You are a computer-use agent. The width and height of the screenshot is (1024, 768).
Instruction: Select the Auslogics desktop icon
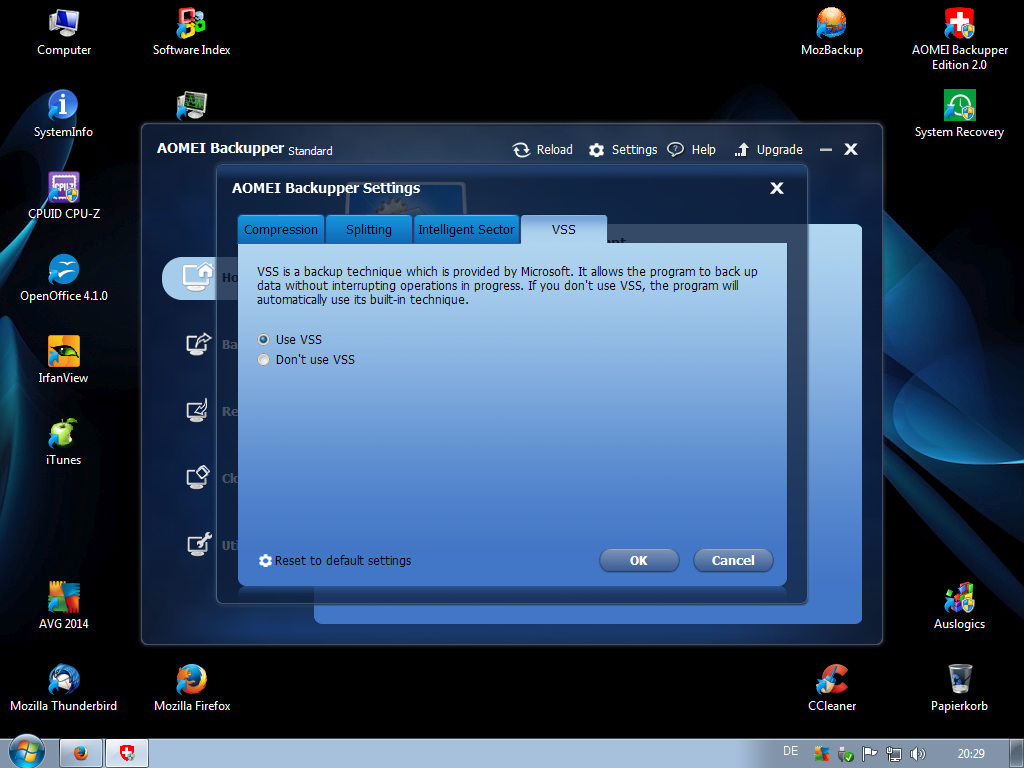point(959,606)
